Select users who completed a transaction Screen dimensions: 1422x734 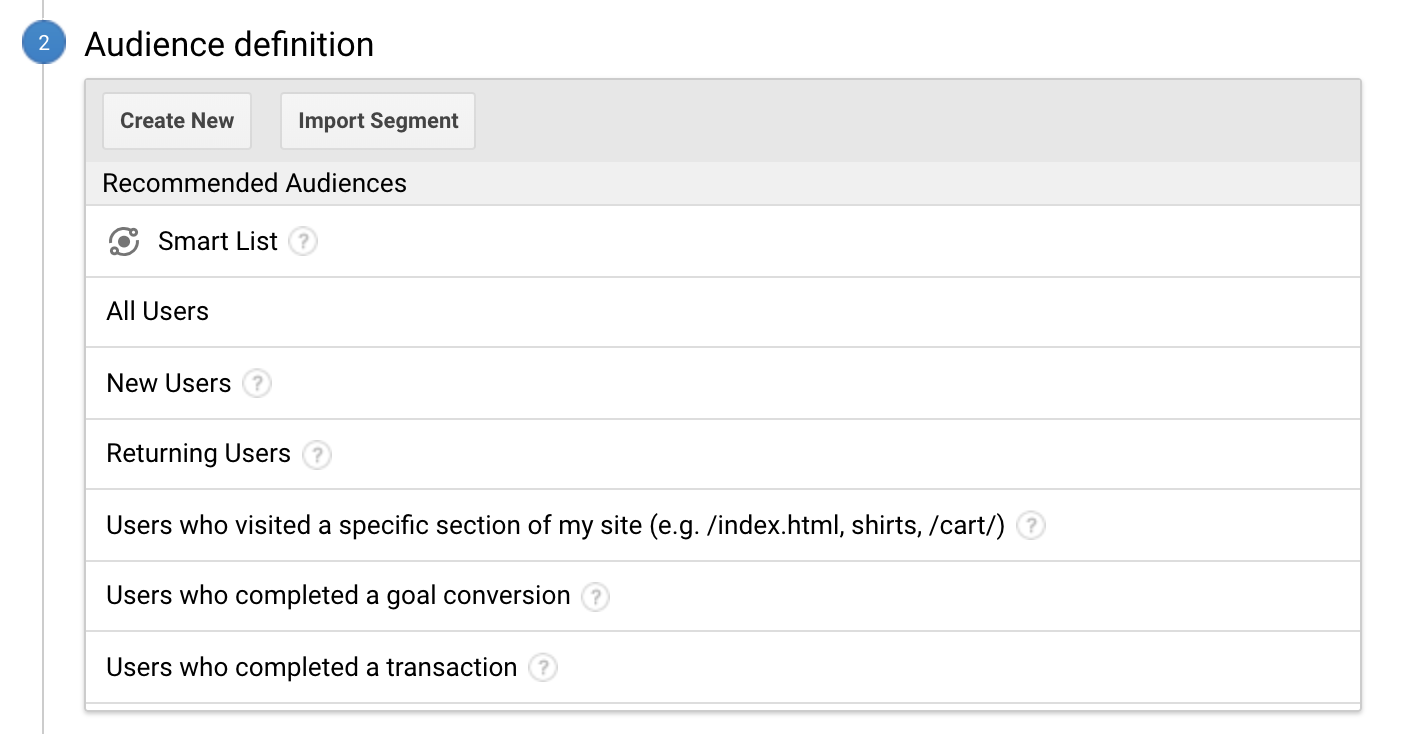(x=311, y=668)
